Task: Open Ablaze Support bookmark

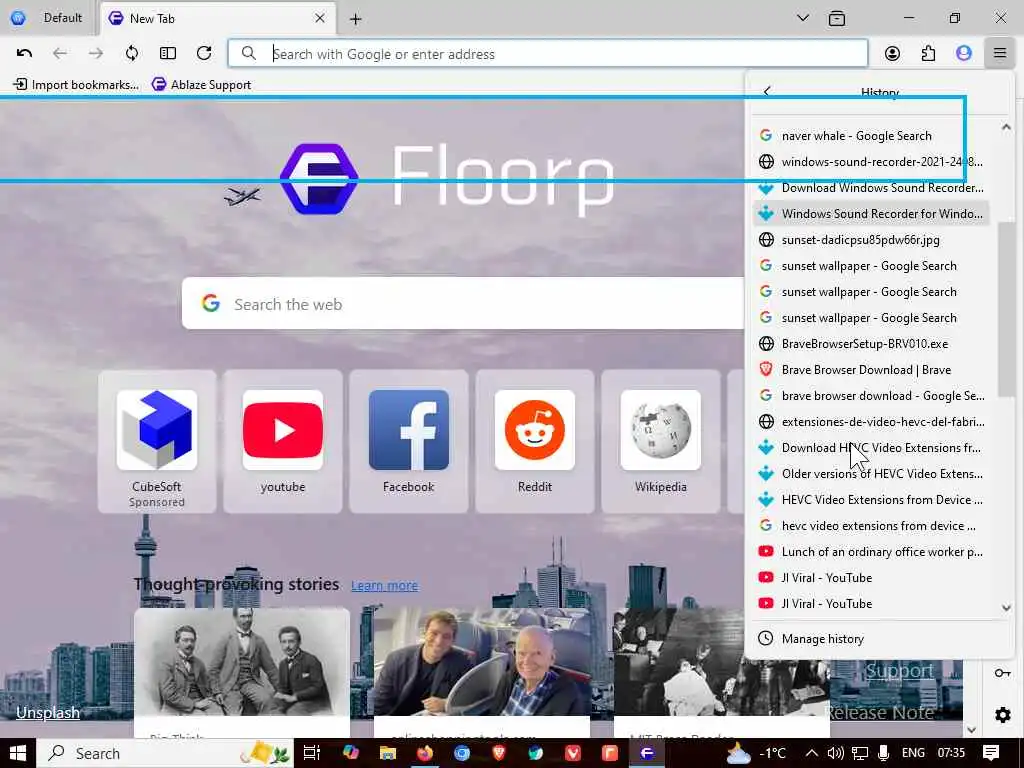Action: point(201,84)
